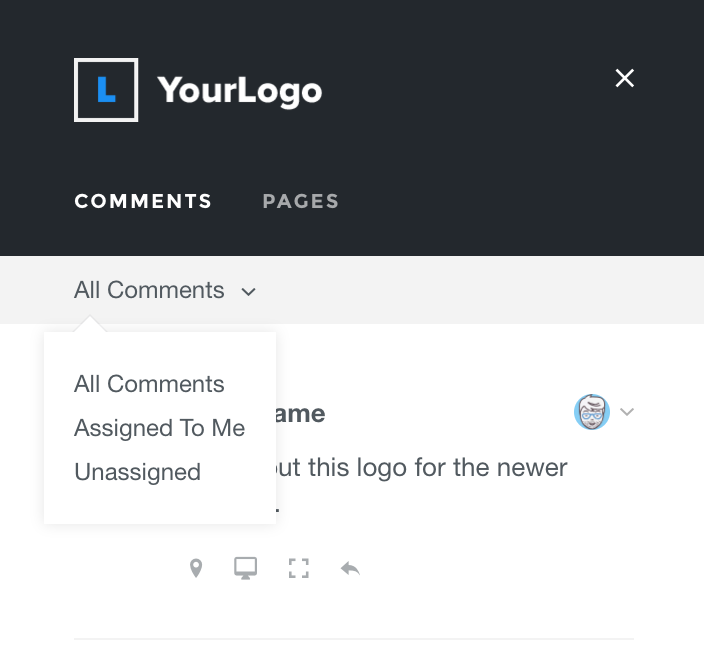Click the fullscreen brackets icon

(298, 568)
